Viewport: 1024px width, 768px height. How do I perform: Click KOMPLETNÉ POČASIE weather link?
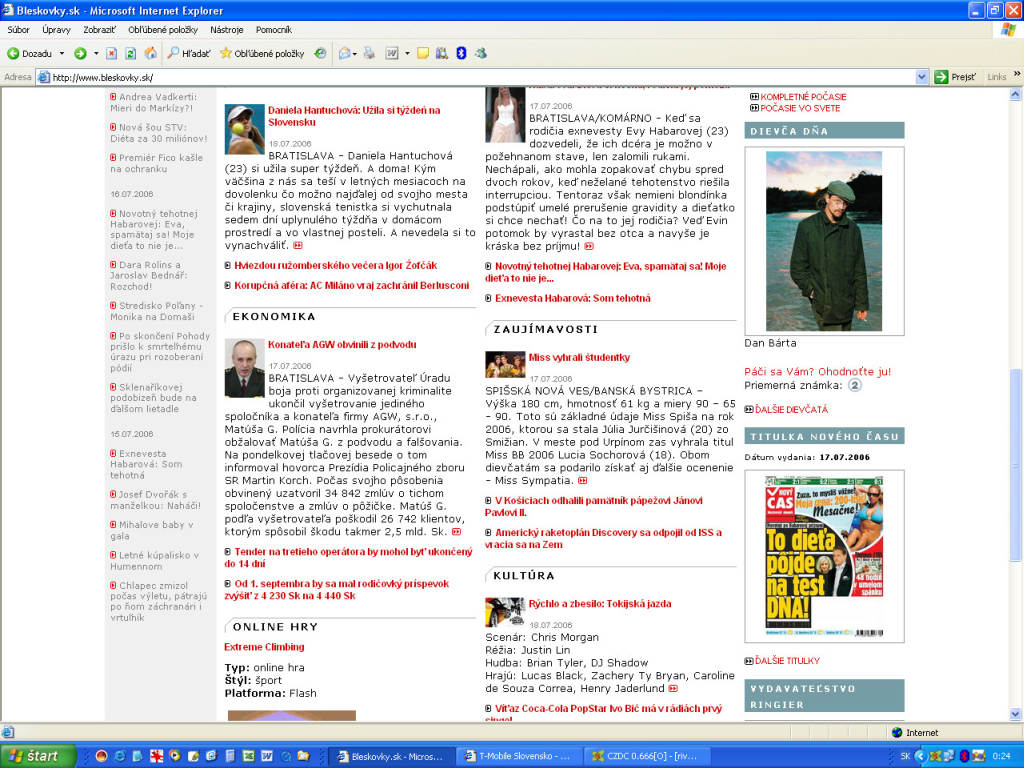point(803,97)
